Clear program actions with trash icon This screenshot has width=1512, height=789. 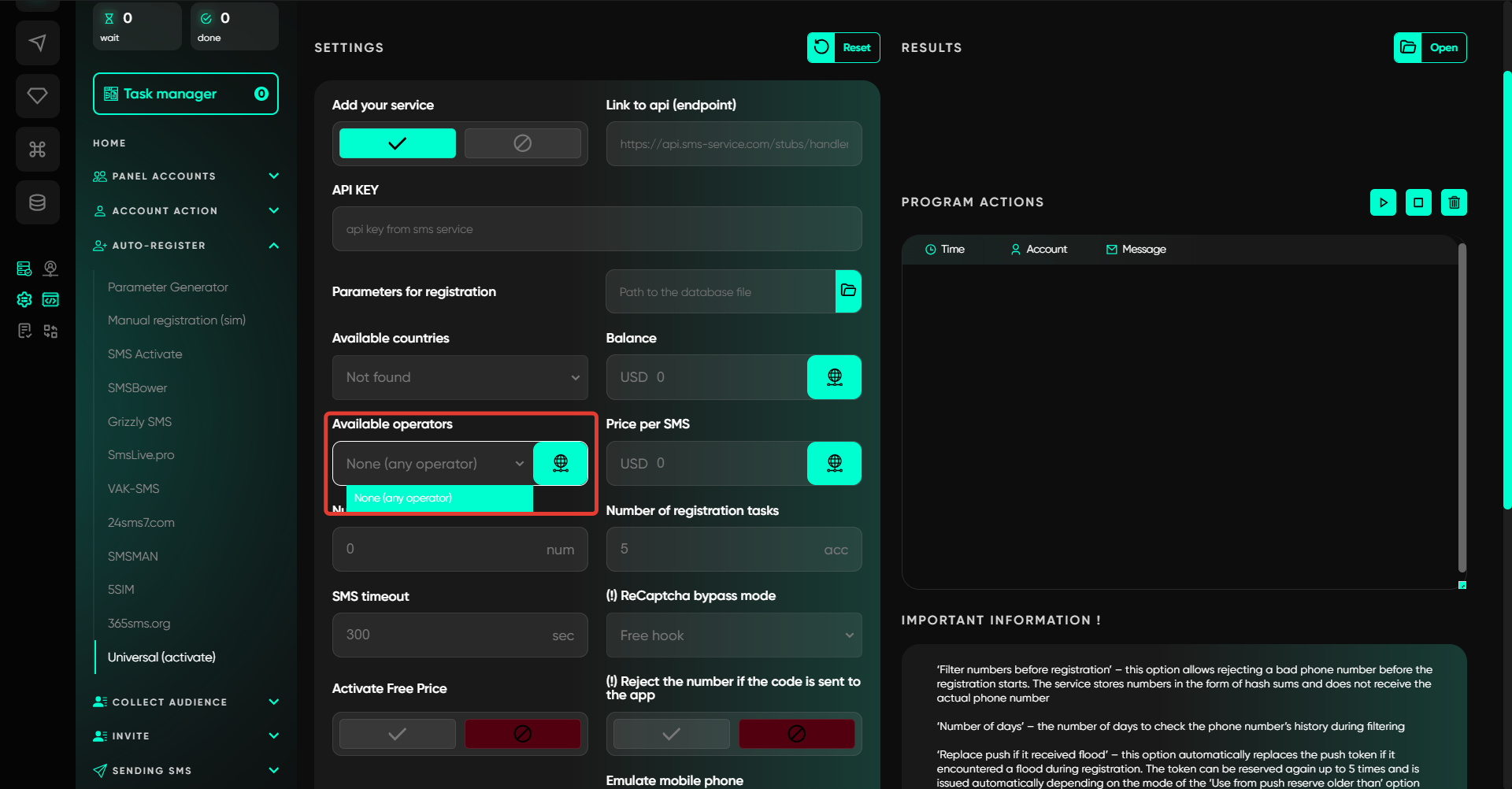(x=1454, y=202)
